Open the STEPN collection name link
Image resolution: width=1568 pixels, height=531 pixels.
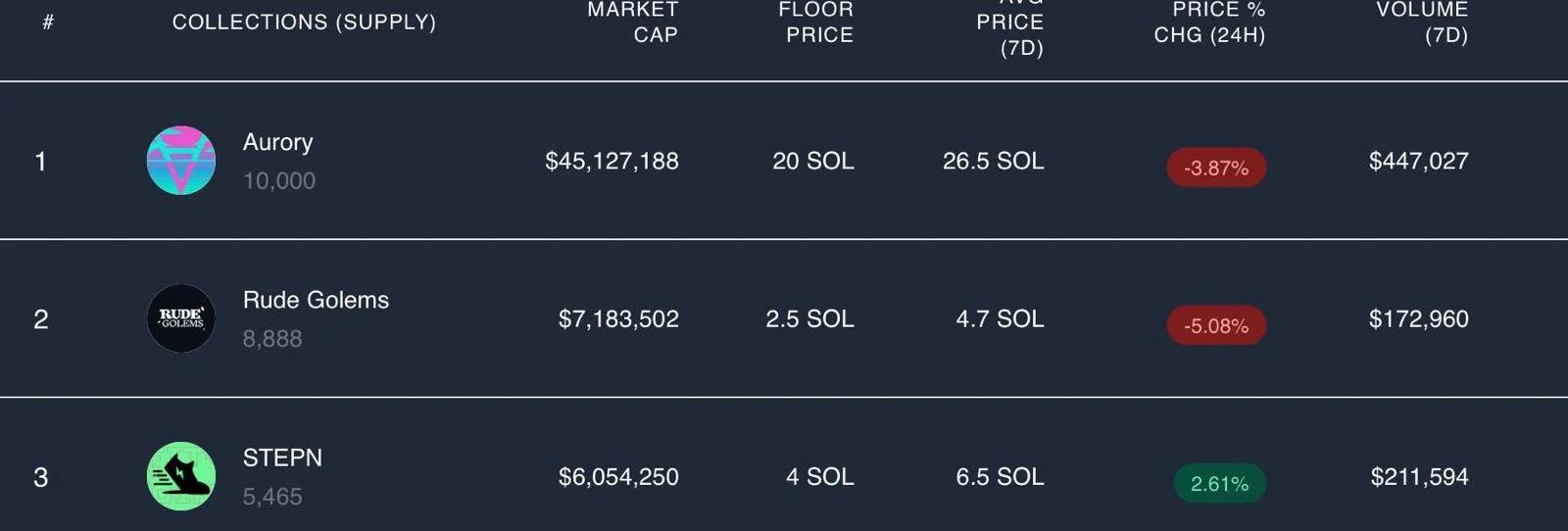tap(282, 458)
